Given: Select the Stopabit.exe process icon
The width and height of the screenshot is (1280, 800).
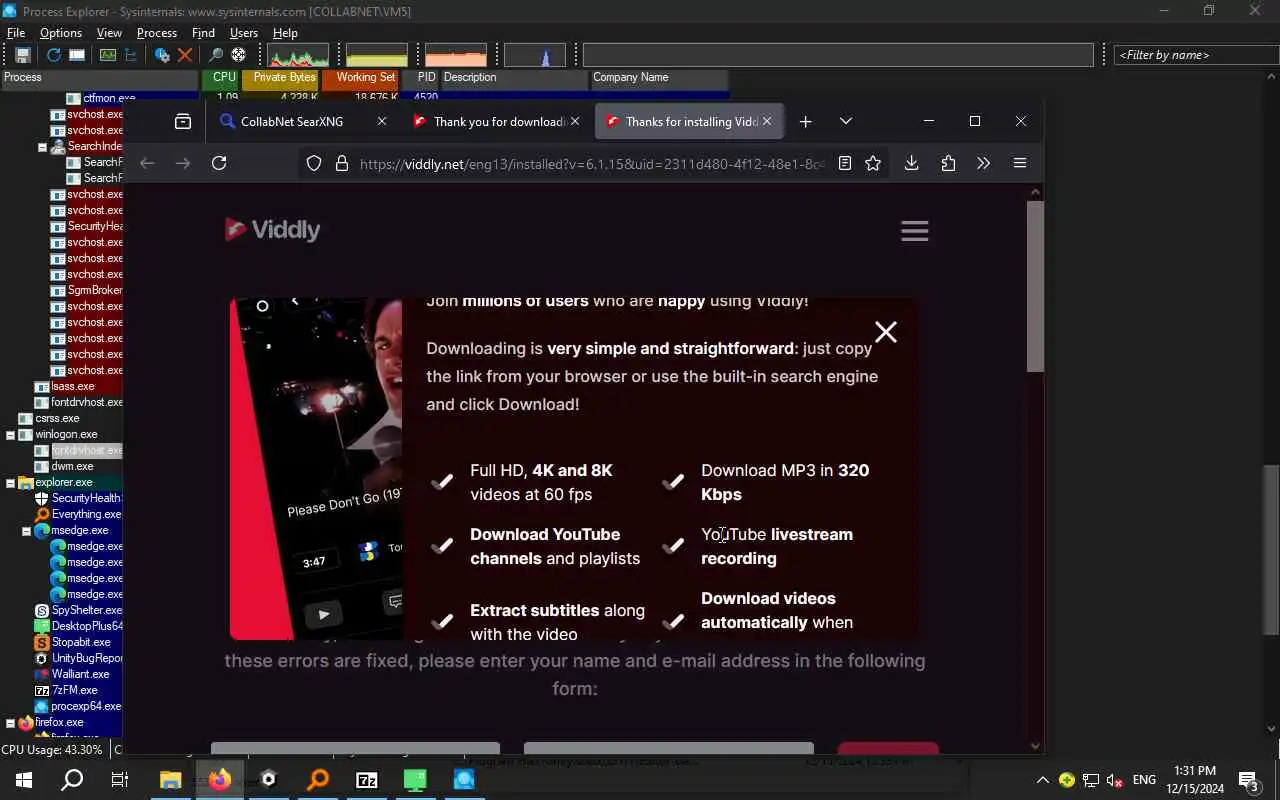Looking at the screenshot, I should tap(42, 642).
